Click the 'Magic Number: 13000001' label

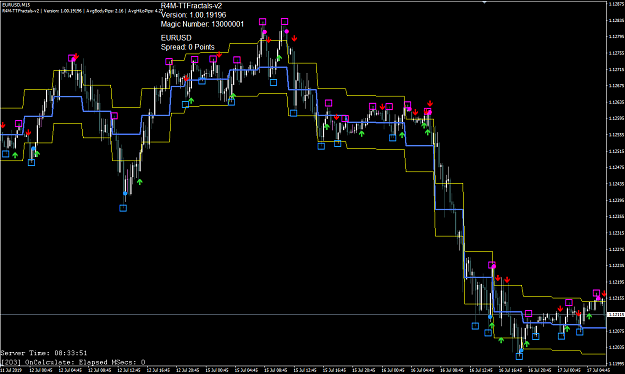pyautogui.click(x=202, y=24)
